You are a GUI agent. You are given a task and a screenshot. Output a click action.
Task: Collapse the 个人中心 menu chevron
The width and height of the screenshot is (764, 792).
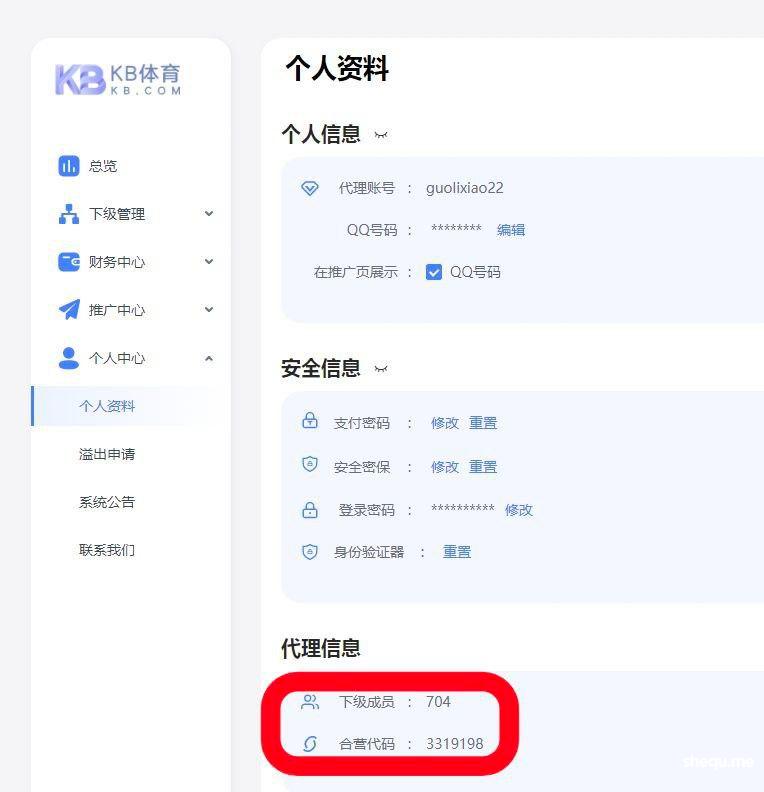click(209, 358)
